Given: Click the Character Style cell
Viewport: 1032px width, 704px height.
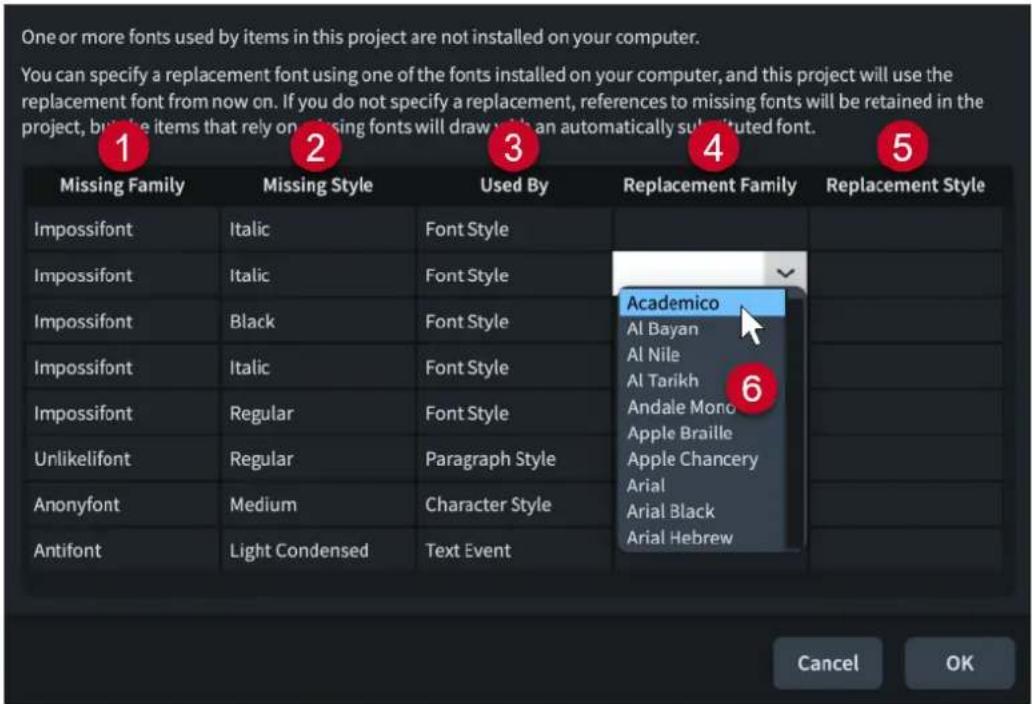Looking at the screenshot, I should (514, 505).
